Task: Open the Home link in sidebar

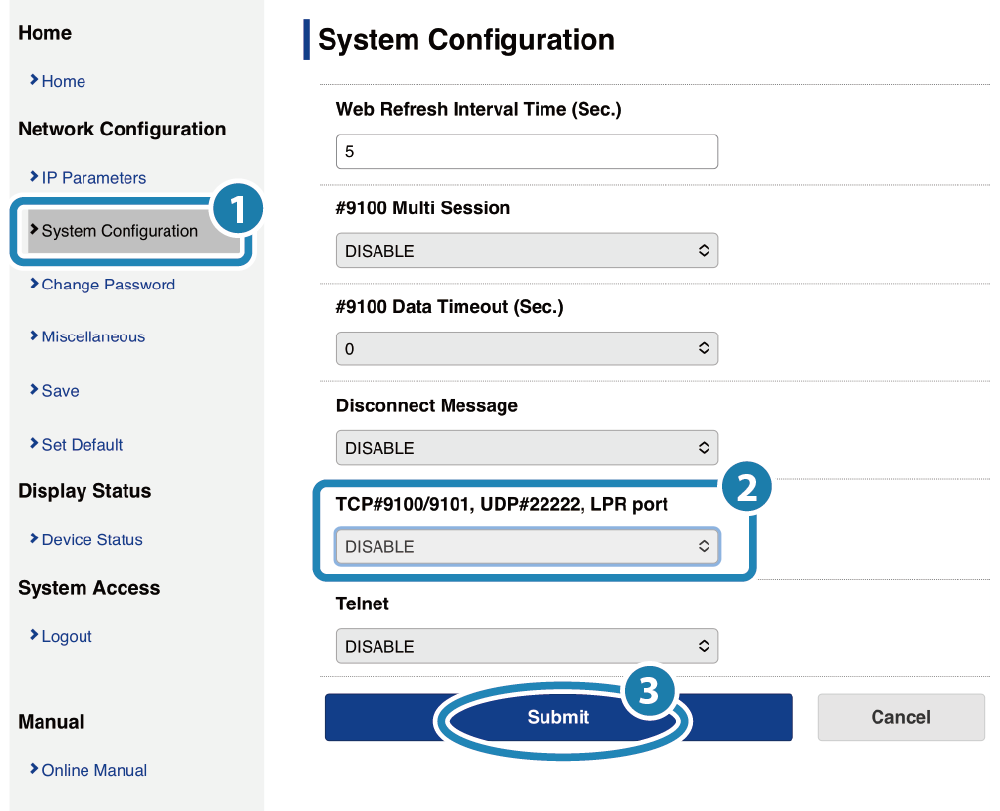Action: (63, 81)
